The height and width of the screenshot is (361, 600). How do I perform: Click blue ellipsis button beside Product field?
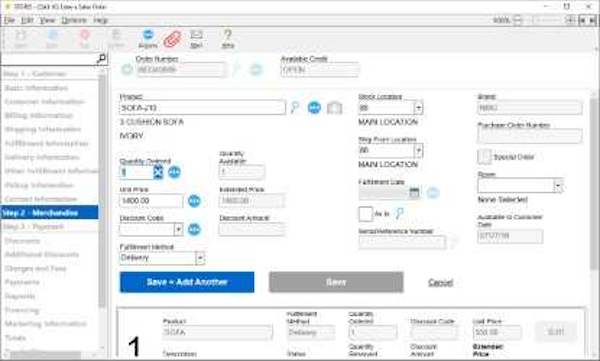(x=314, y=108)
